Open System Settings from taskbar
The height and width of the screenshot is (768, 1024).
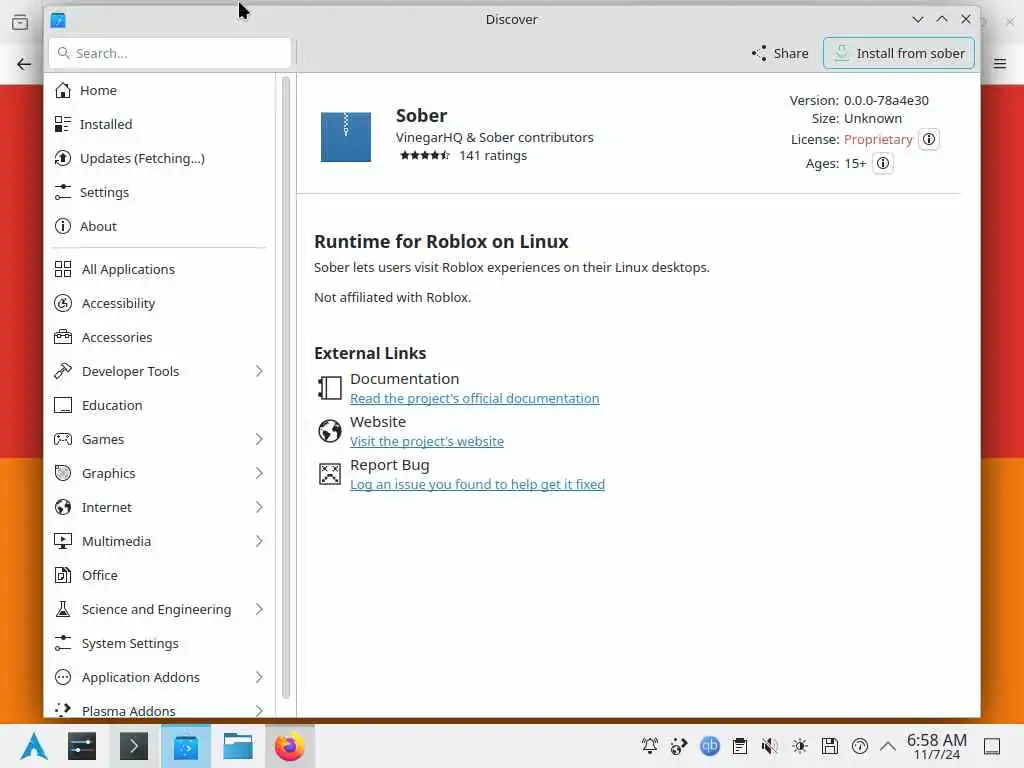tap(82, 746)
